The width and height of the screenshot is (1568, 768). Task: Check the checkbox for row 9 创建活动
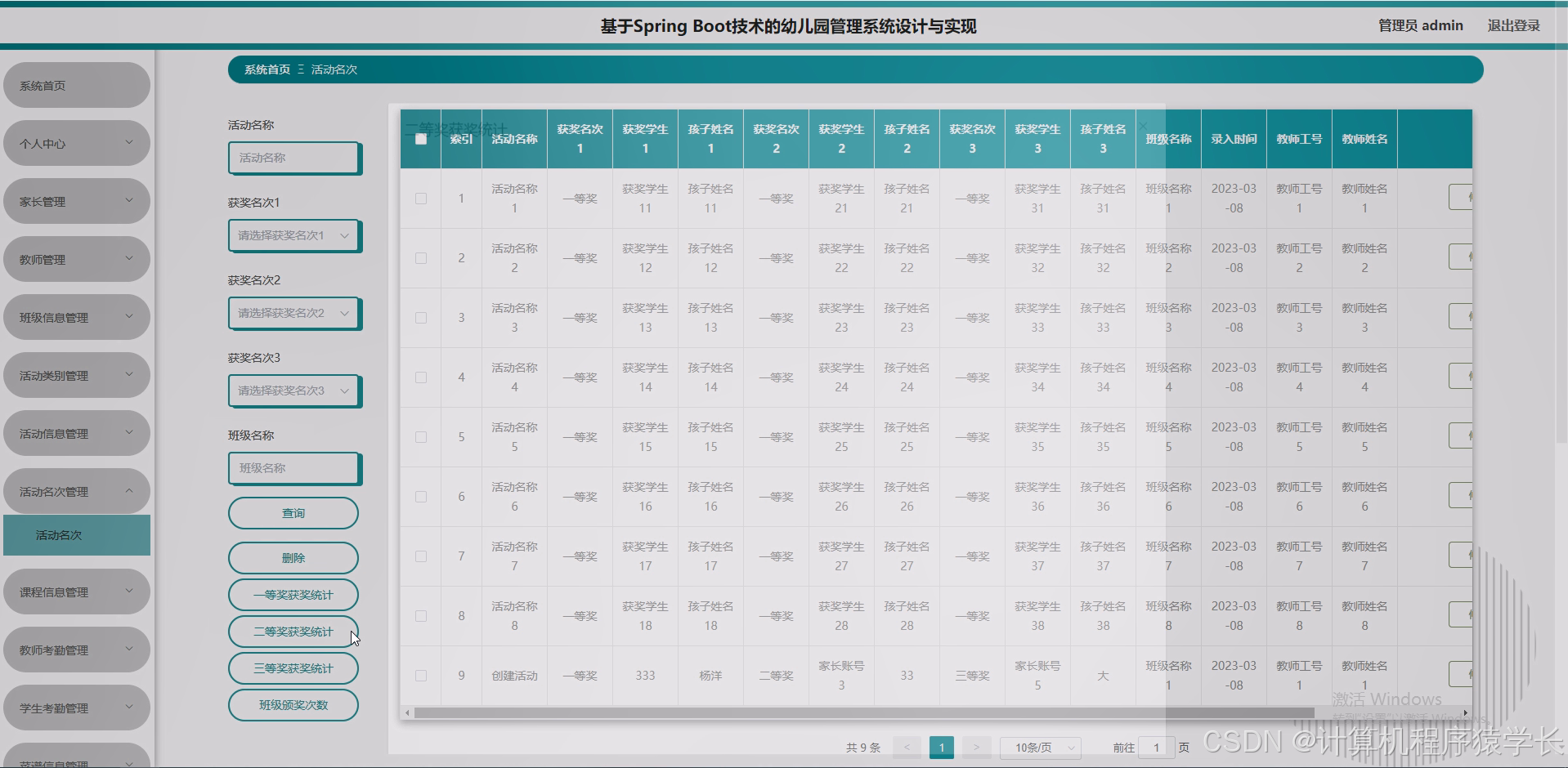click(x=421, y=676)
